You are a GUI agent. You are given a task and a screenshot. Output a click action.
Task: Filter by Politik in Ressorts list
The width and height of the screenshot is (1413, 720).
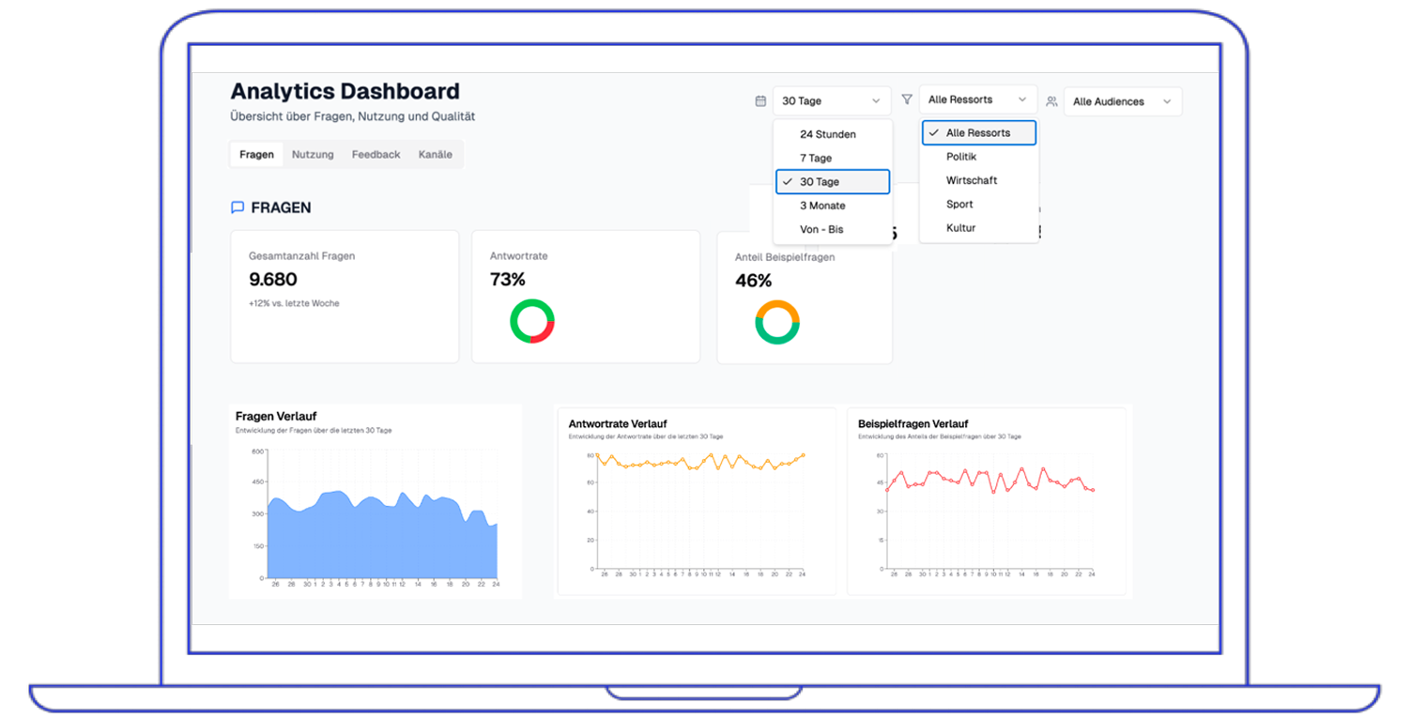961,157
